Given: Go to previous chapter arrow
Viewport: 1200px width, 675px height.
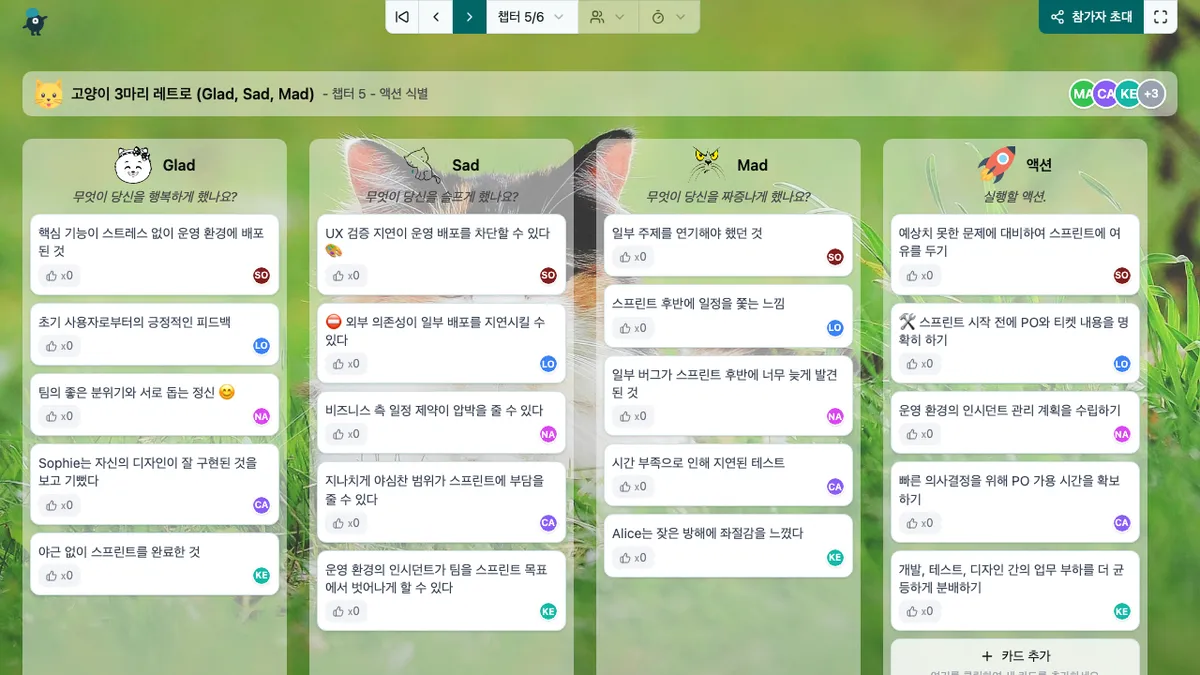Looking at the screenshot, I should pos(435,17).
